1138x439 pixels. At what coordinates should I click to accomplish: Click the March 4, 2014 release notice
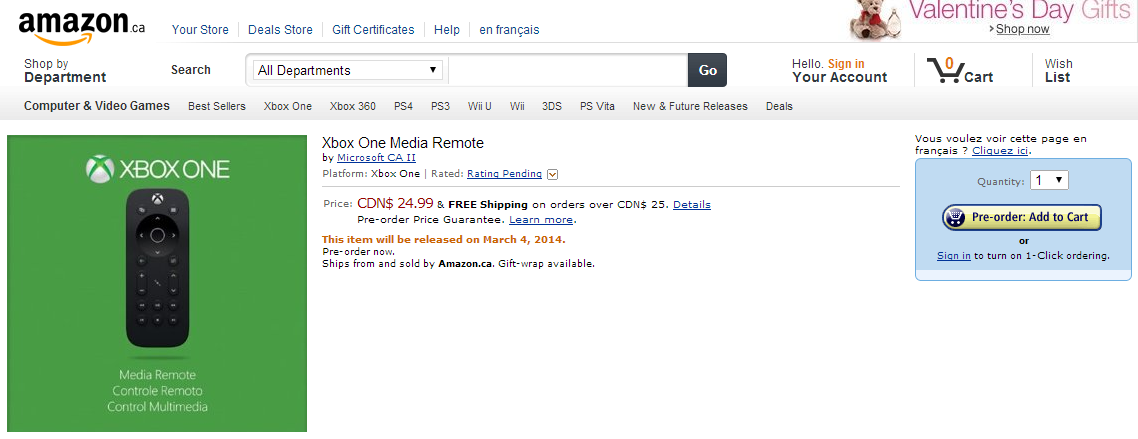click(x=443, y=239)
